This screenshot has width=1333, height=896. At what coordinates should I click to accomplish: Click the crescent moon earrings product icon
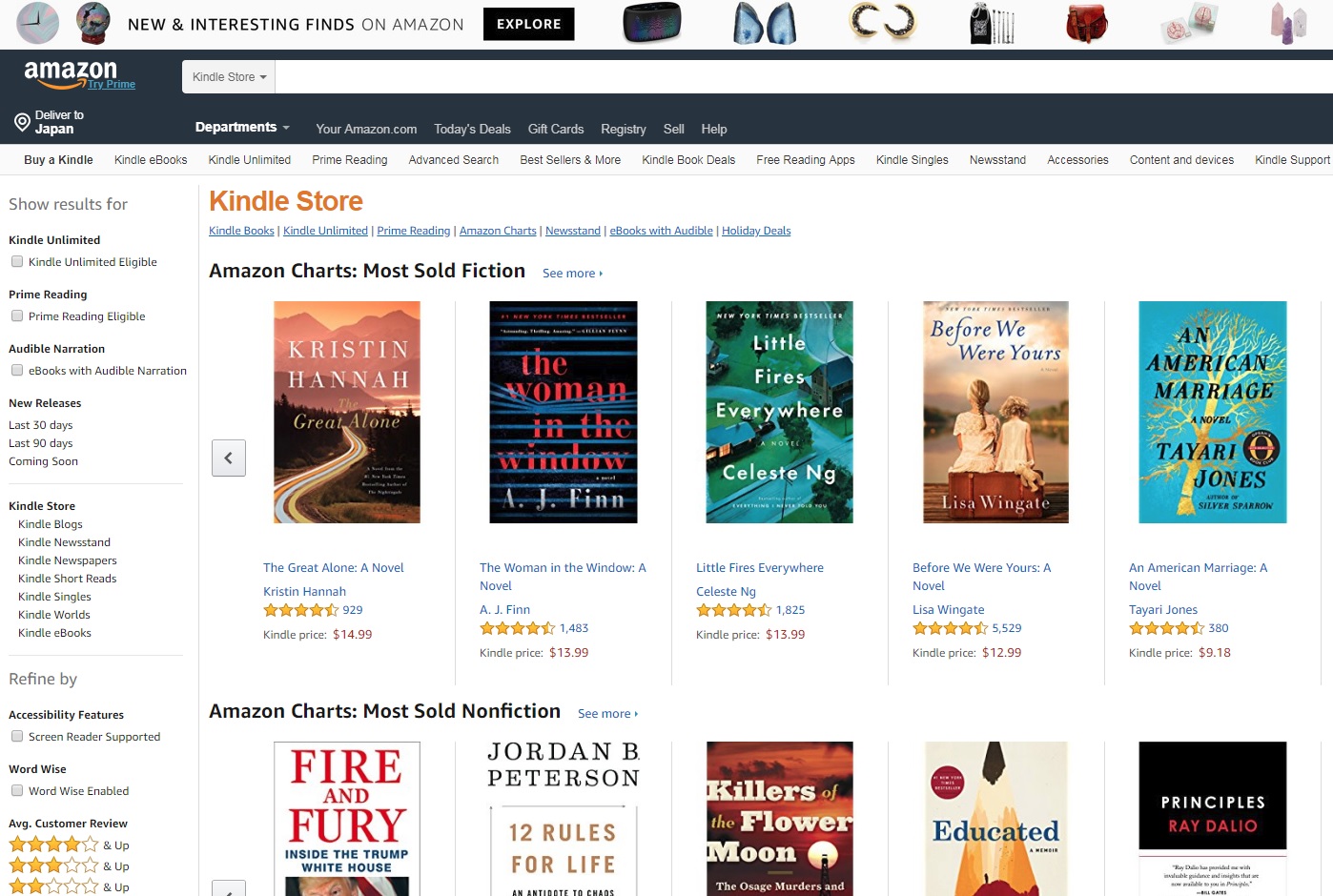pyautogui.click(x=882, y=24)
